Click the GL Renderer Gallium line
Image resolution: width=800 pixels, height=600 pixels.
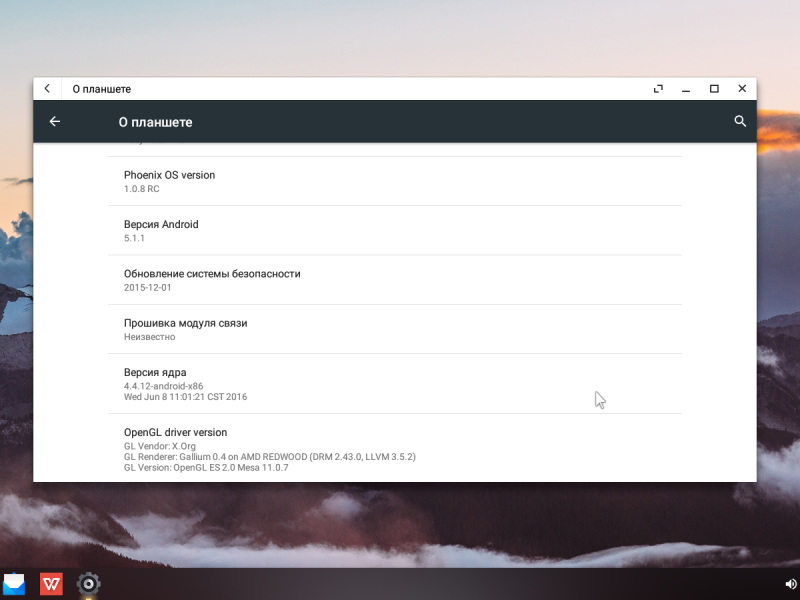coord(269,457)
